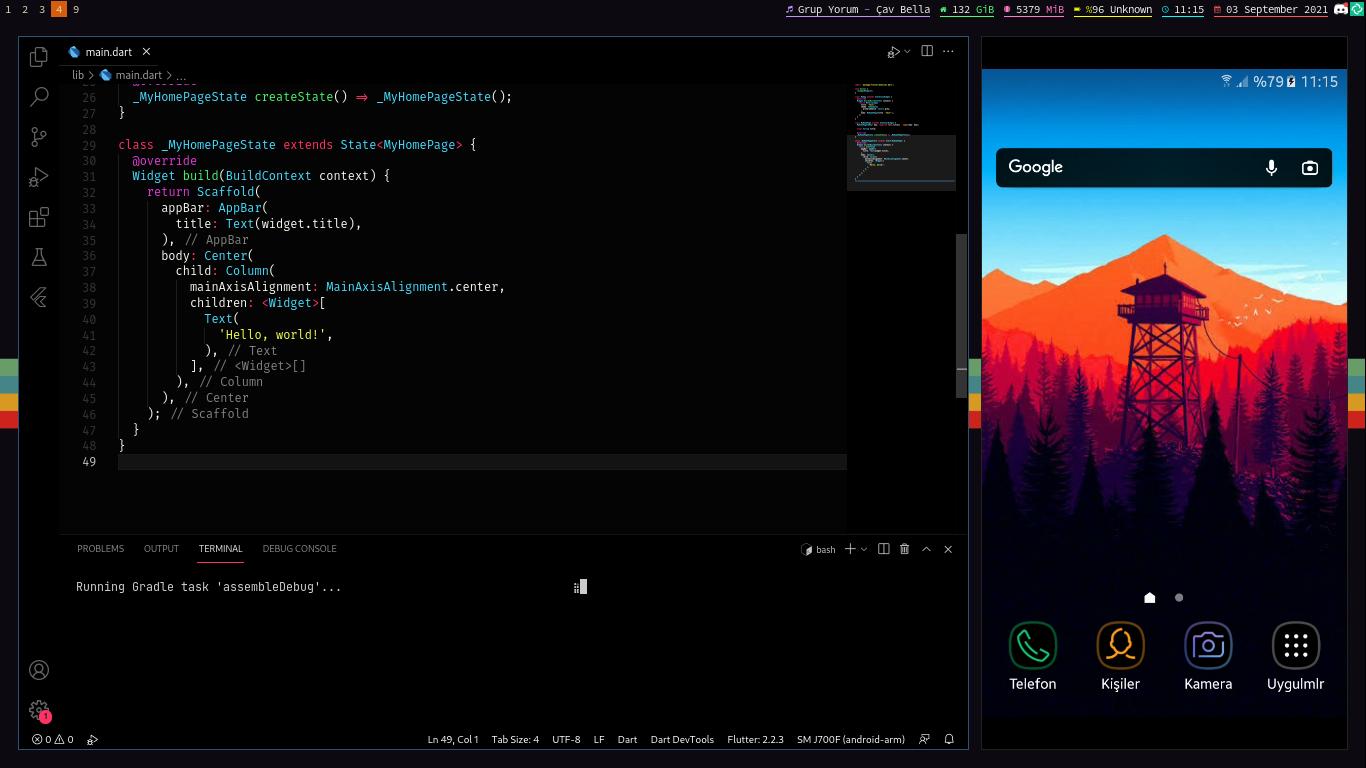Switch to the Output panel tab
This screenshot has width=1366, height=768.
(161, 548)
